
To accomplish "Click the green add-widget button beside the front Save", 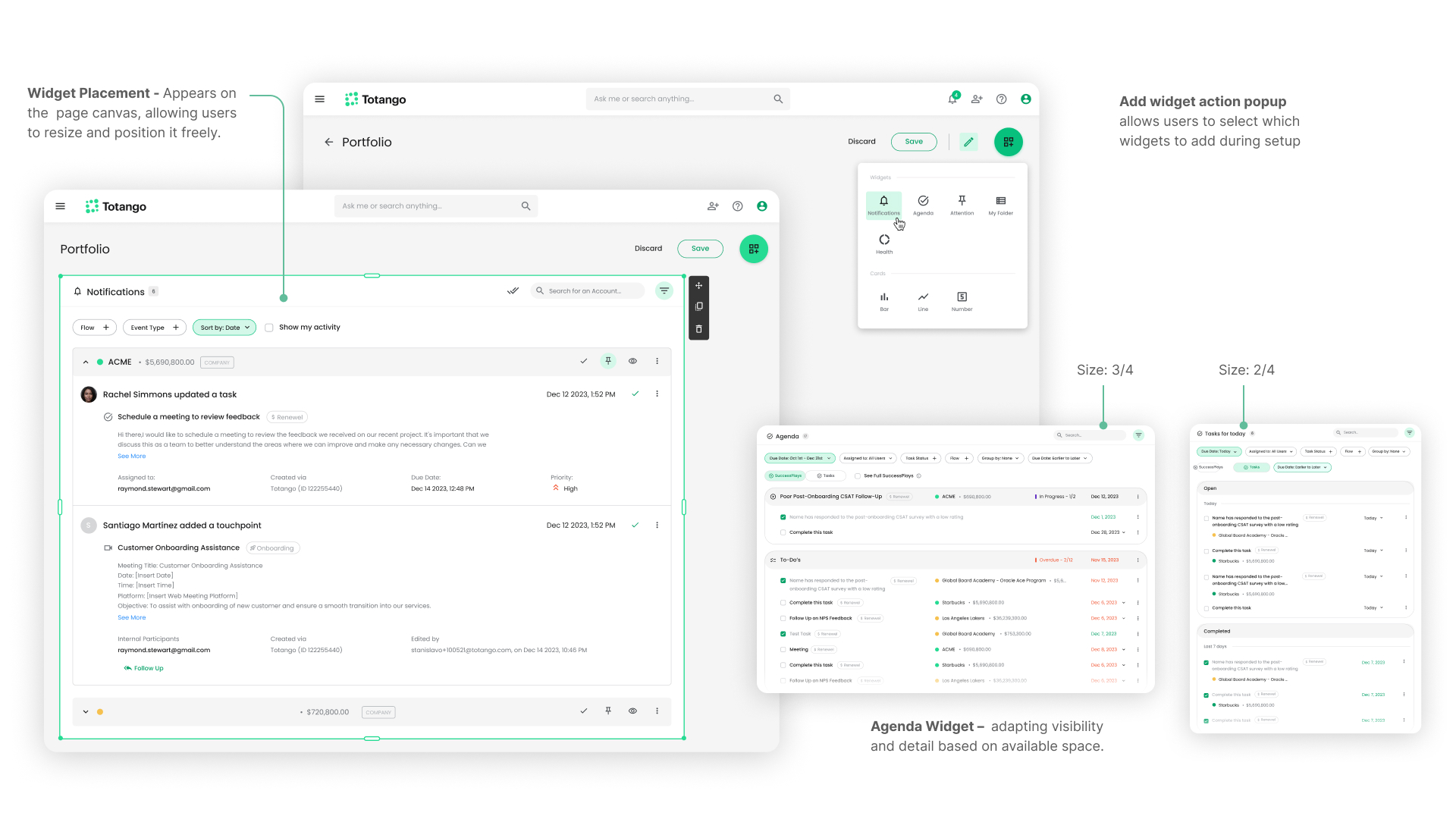I will 754,249.
